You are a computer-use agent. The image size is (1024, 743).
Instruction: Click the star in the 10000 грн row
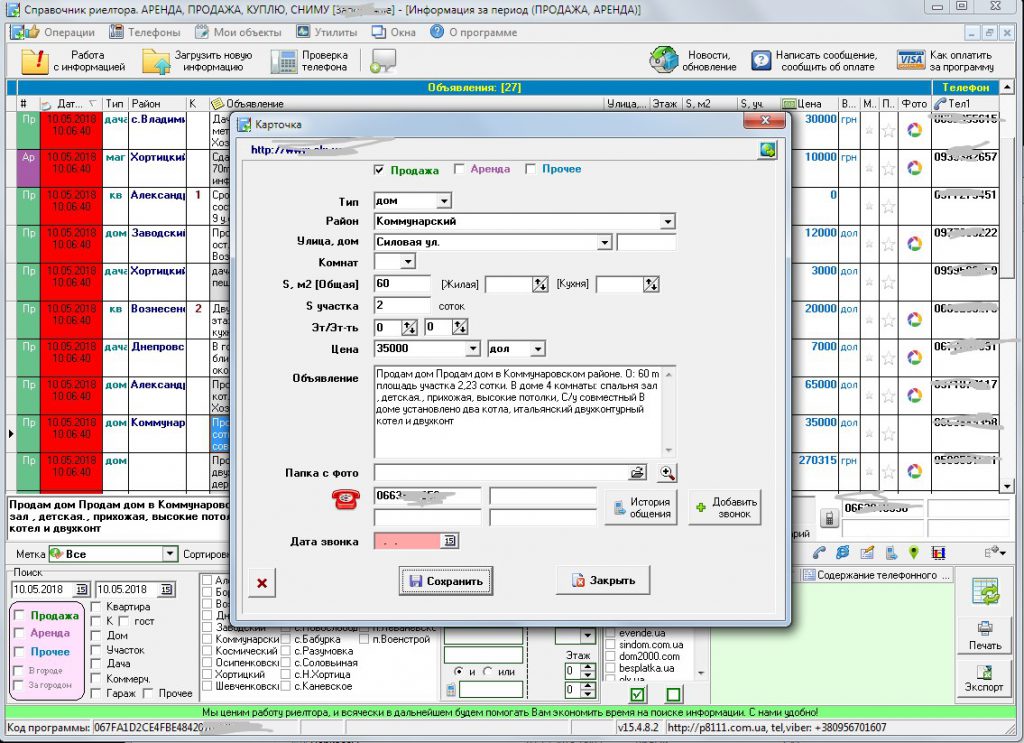[888, 168]
